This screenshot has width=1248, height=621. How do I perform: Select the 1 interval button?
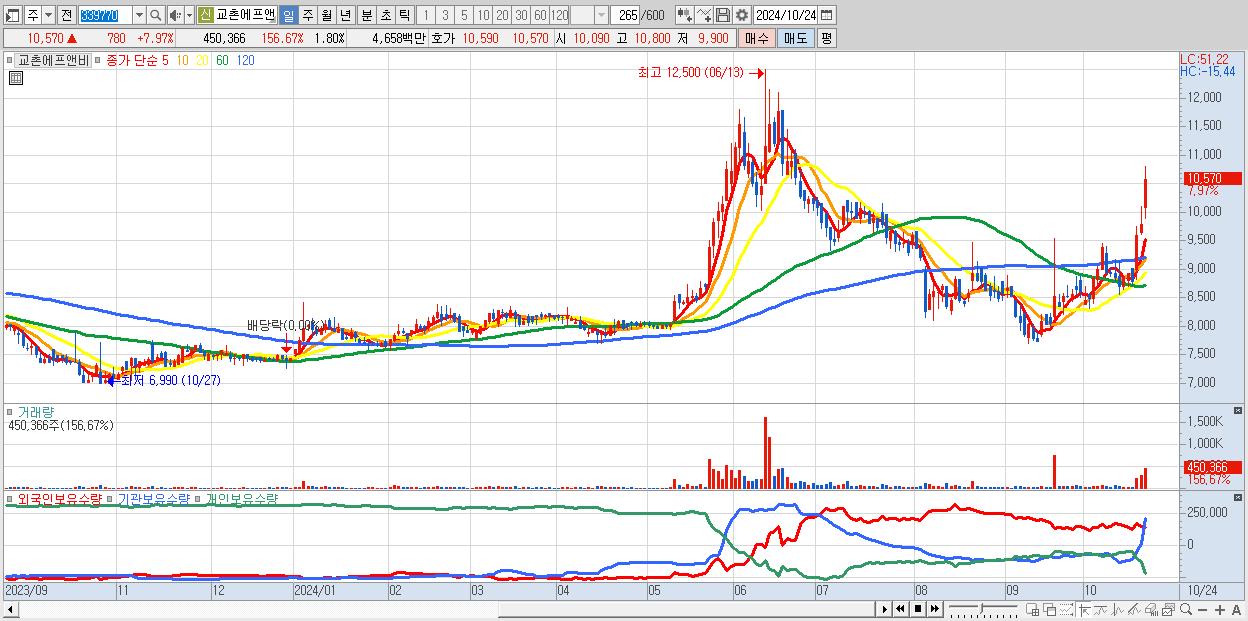(x=426, y=15)
